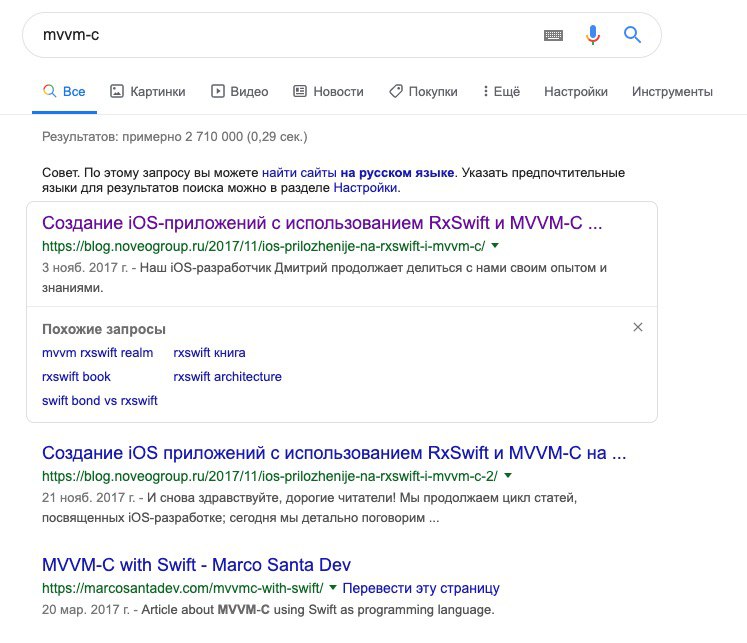
Task: Select the 'Все' results tab
Action: click(x=64, y=91)
